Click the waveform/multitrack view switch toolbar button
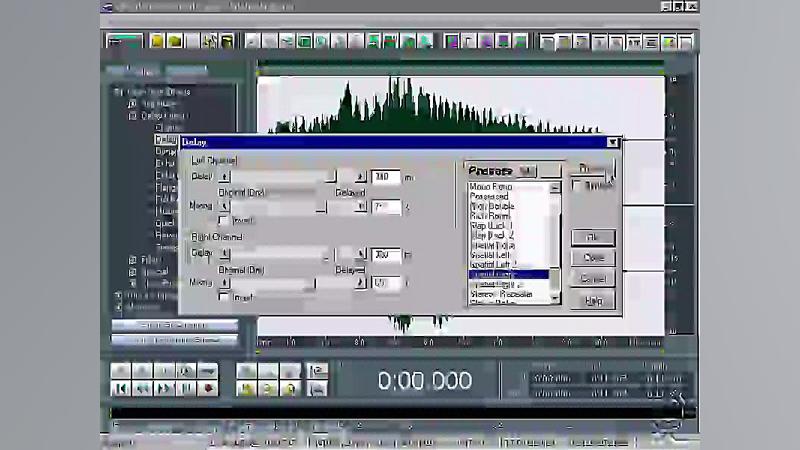Screen dimensions: 800x450 pos(124,41)
